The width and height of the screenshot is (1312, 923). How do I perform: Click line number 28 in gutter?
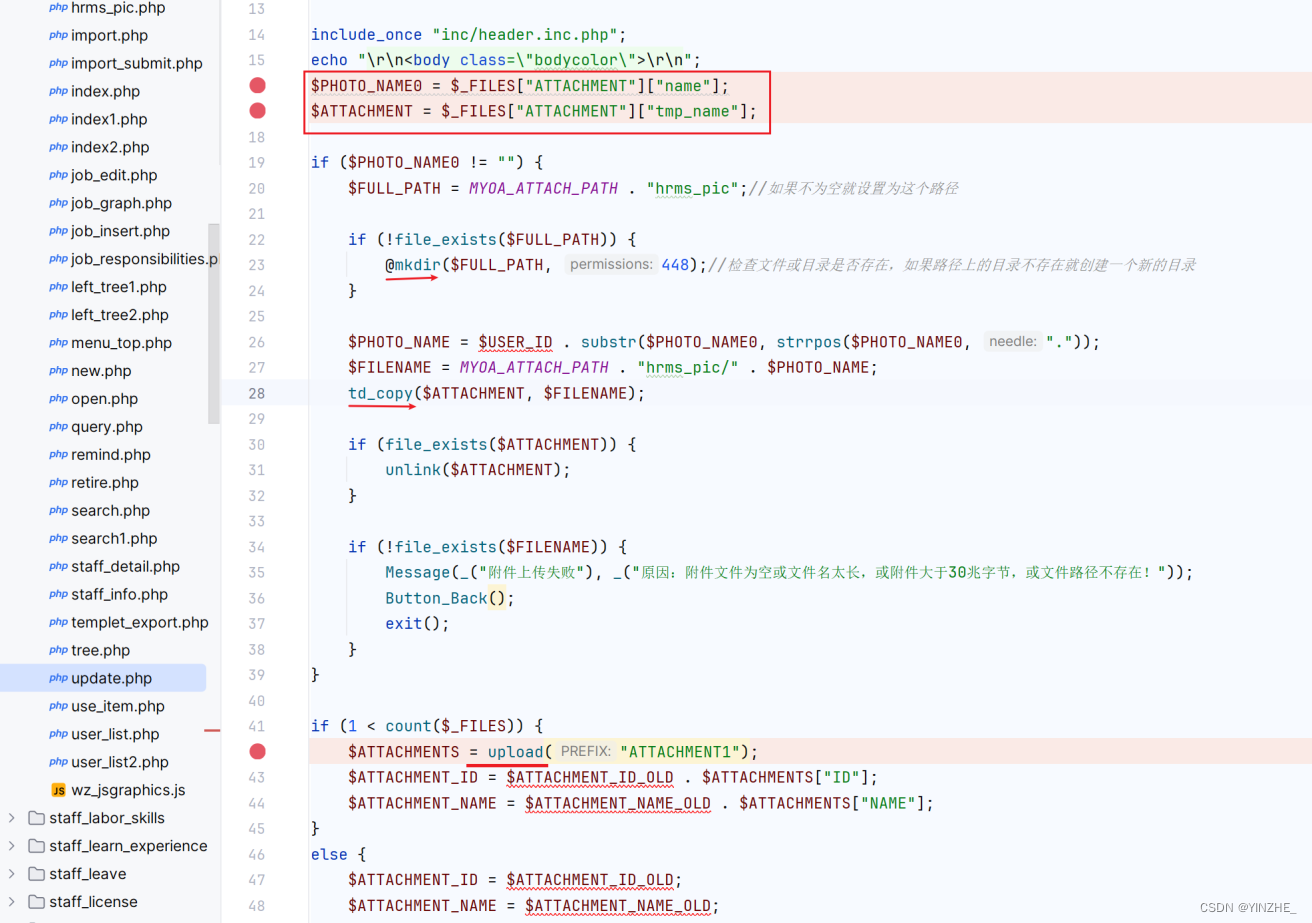pyautogui.click(x=257, y=393)
